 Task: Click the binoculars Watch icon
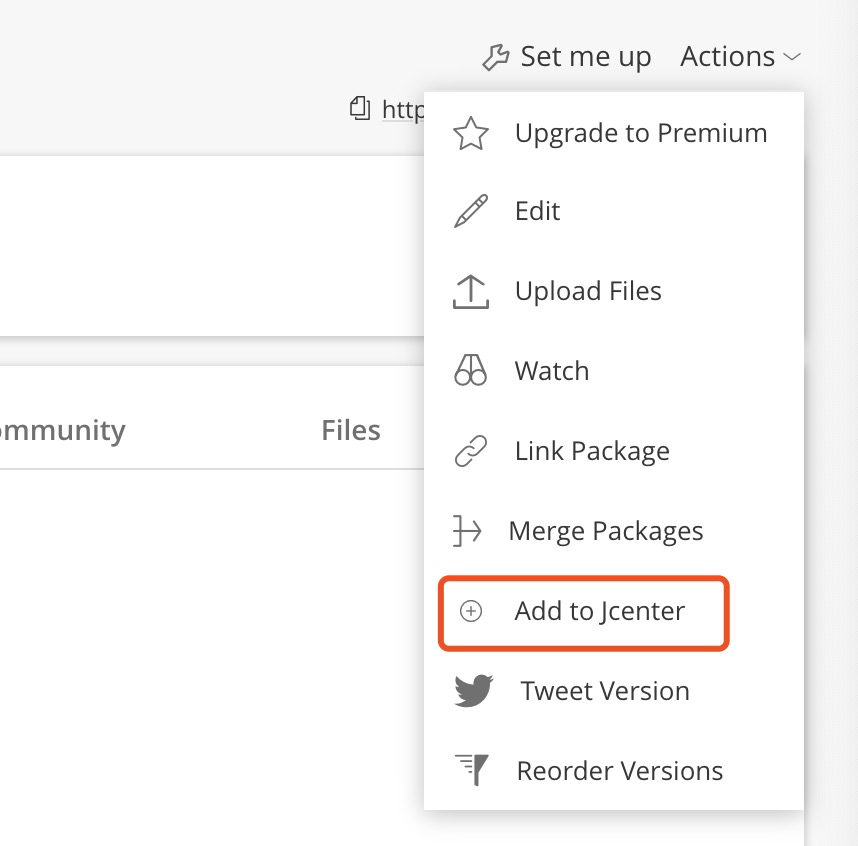[471, 371]
